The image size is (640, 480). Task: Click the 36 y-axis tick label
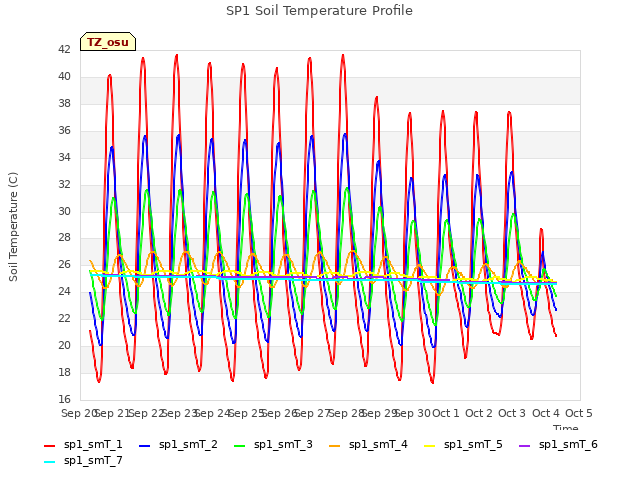point(64,130)
